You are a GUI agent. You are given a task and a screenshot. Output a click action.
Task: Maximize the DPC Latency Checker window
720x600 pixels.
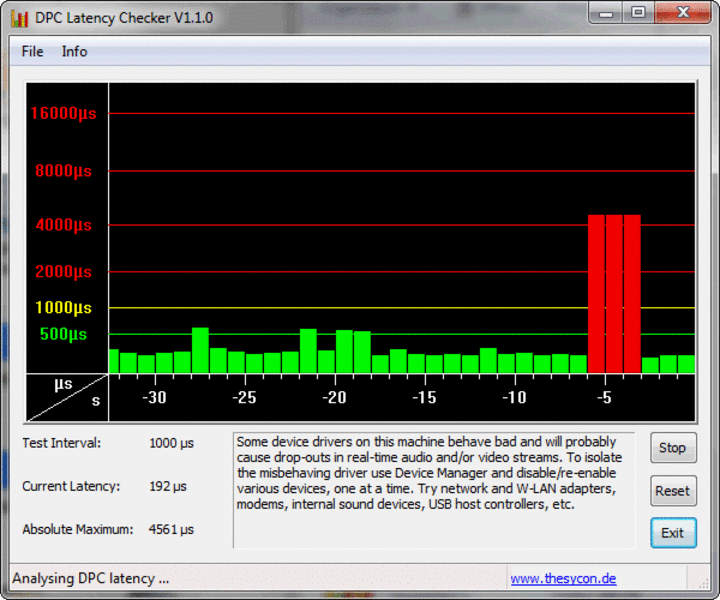(x=638, y=13)
